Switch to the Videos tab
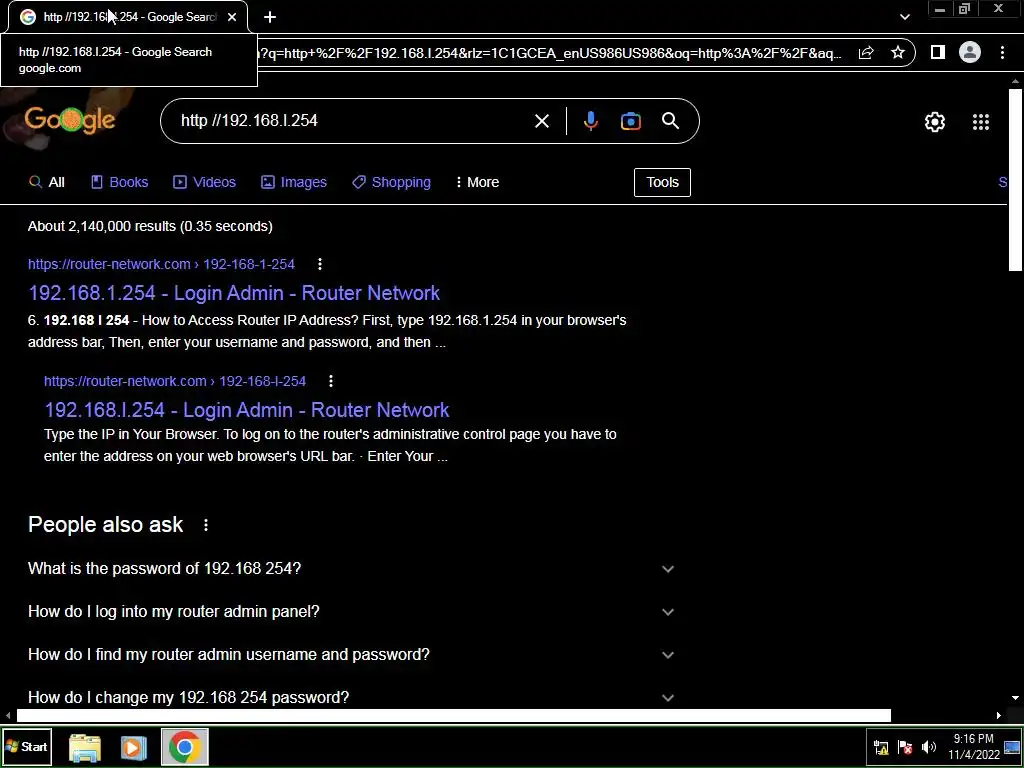This screenshot has width=1024, height=768. tap(204, 182)
